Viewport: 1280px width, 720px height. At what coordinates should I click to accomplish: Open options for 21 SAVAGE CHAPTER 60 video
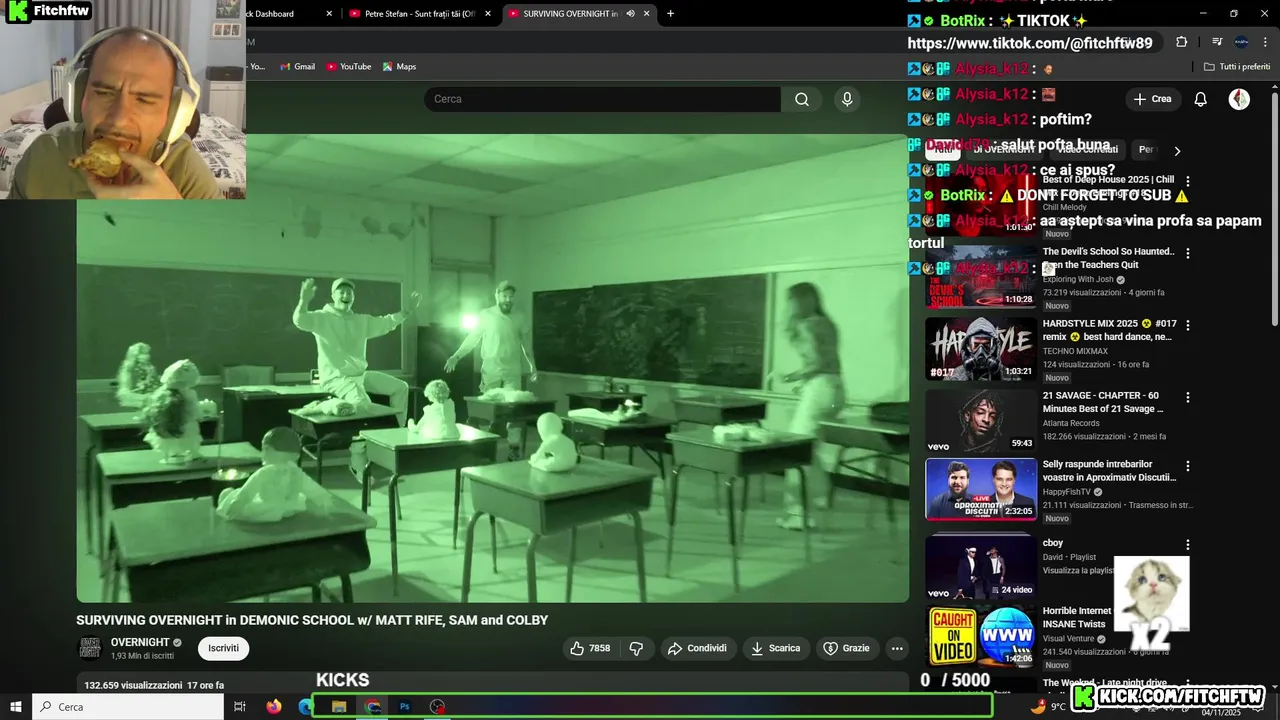pos(1188,397)
